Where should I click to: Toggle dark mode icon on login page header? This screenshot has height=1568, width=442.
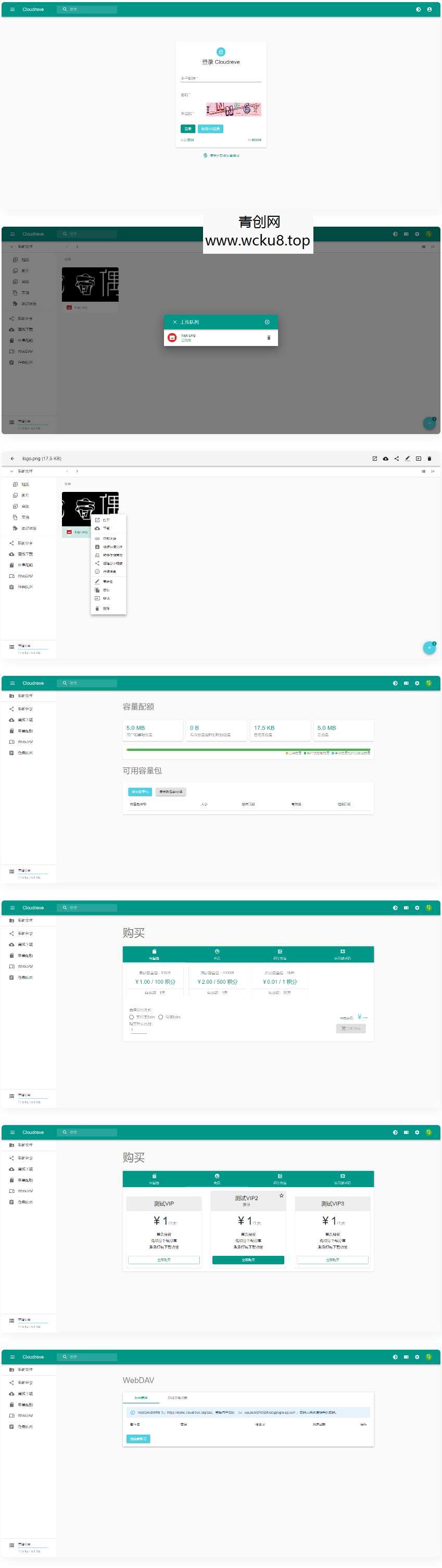418,9
